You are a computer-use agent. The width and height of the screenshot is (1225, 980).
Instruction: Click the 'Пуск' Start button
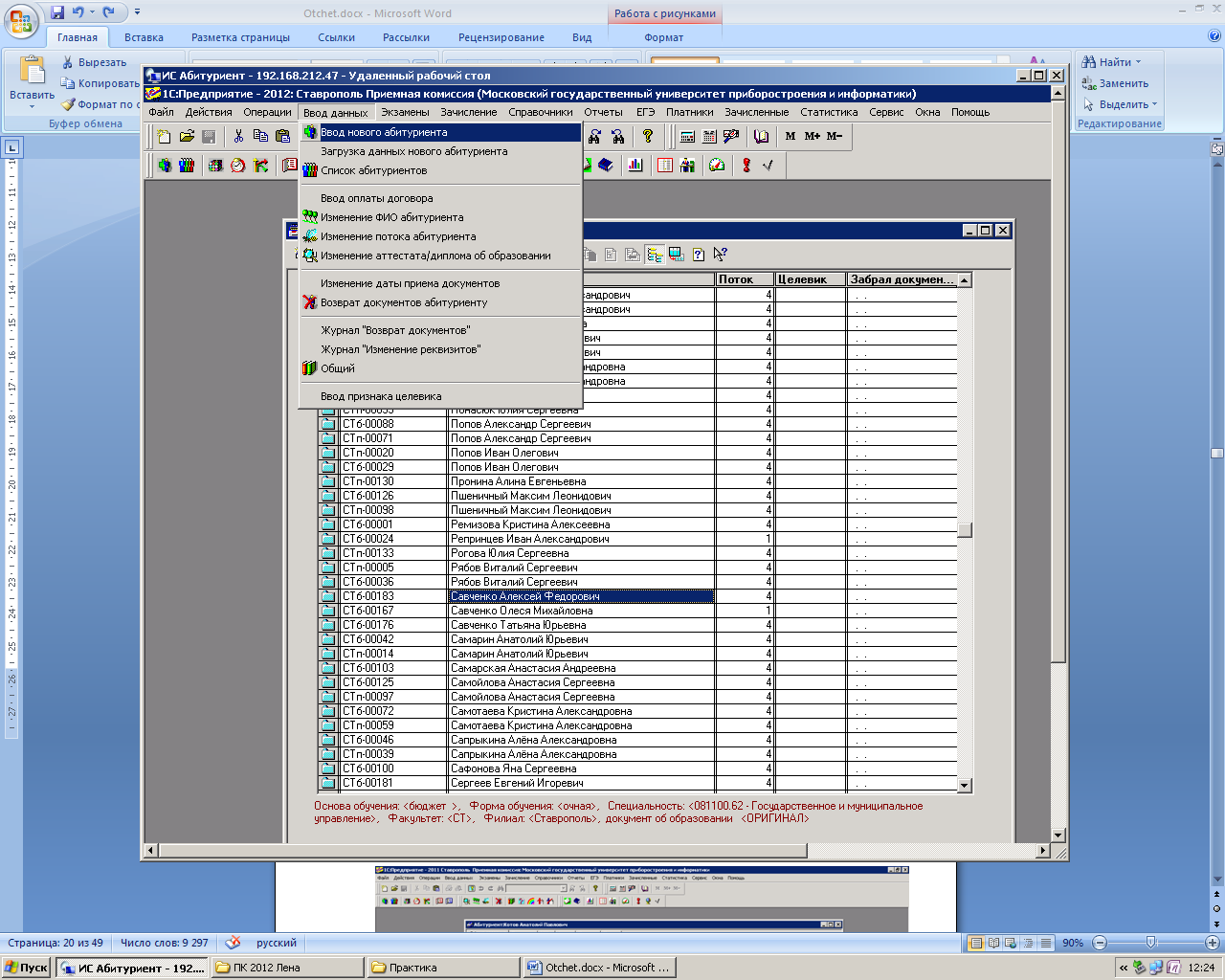[27, 968]
